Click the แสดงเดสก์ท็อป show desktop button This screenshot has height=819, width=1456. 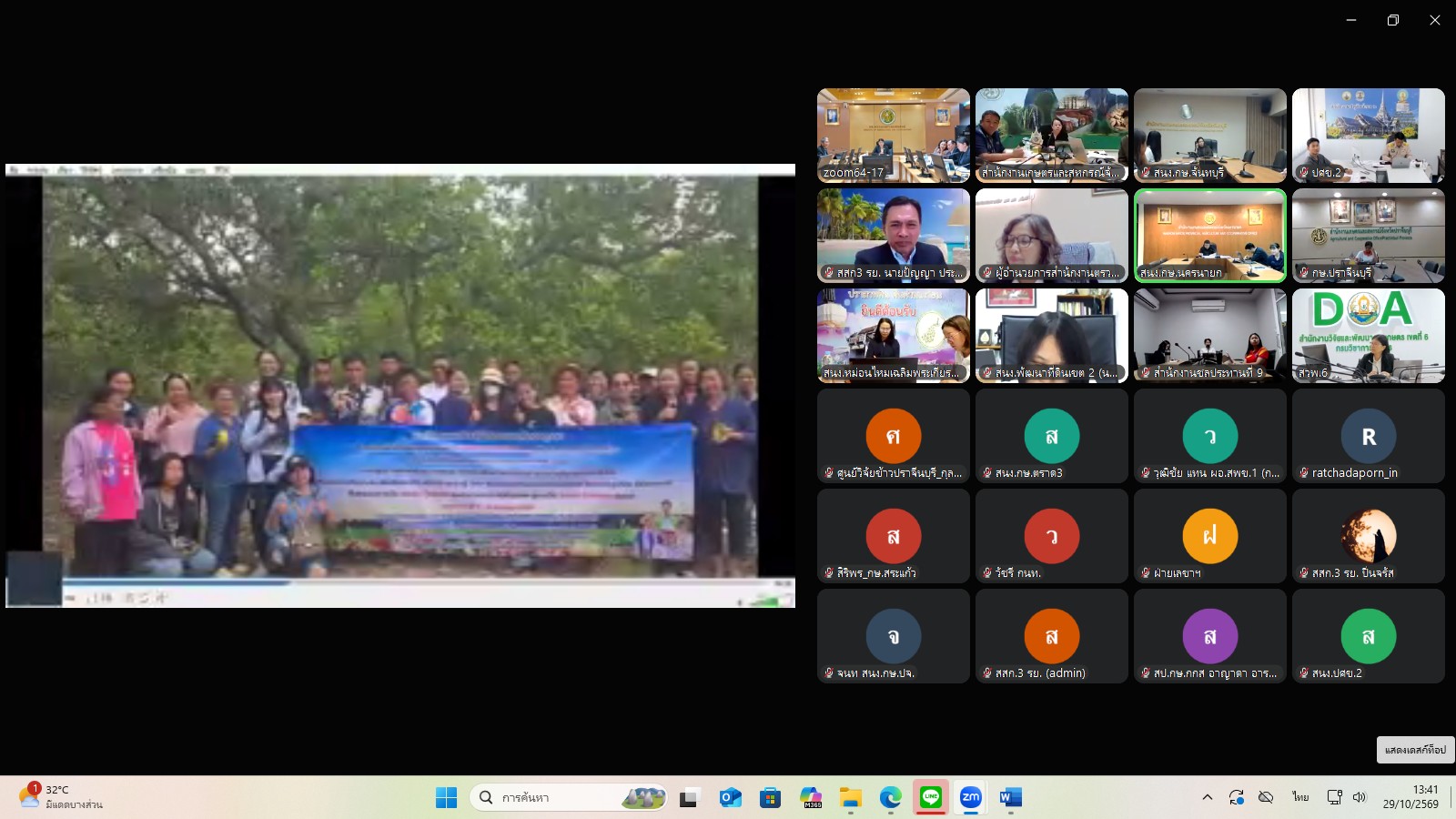tap(1415, 750)
